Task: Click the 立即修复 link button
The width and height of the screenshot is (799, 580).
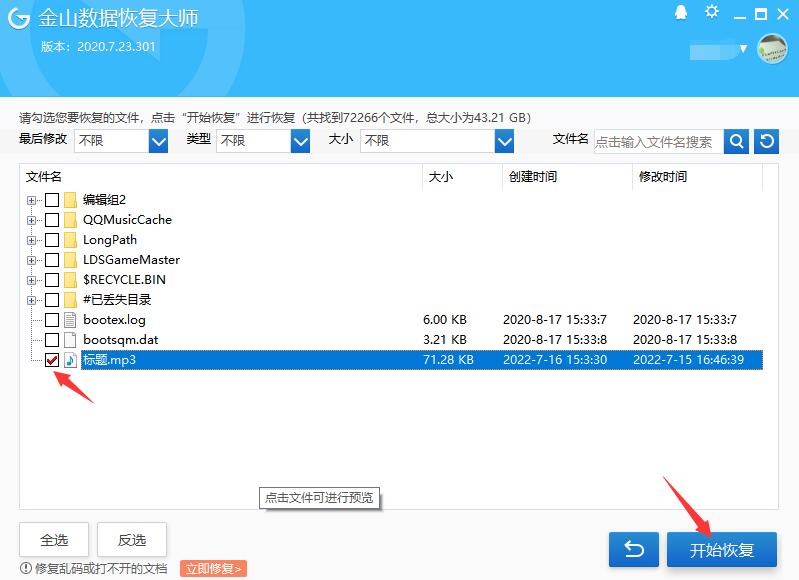Action: 213,568
